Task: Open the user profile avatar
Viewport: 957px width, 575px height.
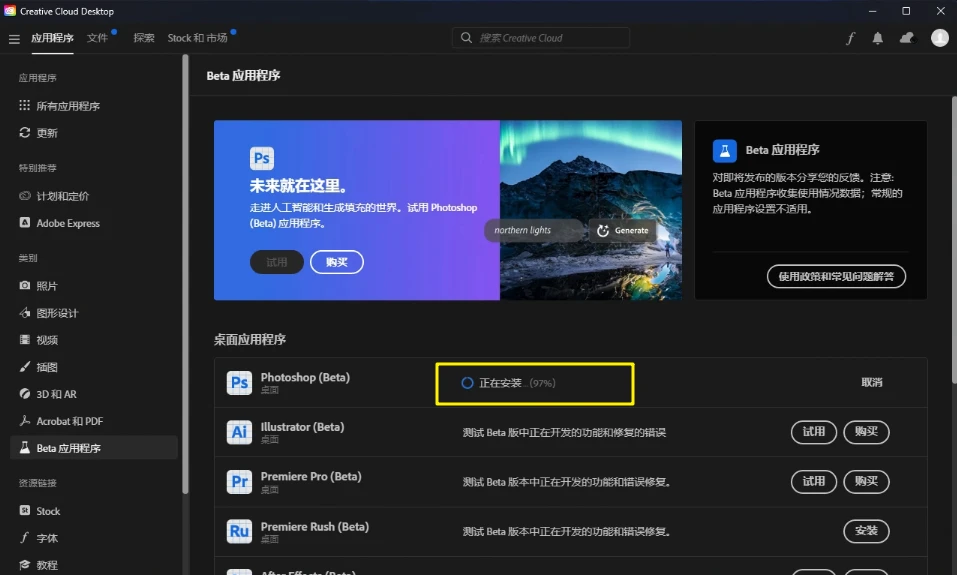Action: 939,38
